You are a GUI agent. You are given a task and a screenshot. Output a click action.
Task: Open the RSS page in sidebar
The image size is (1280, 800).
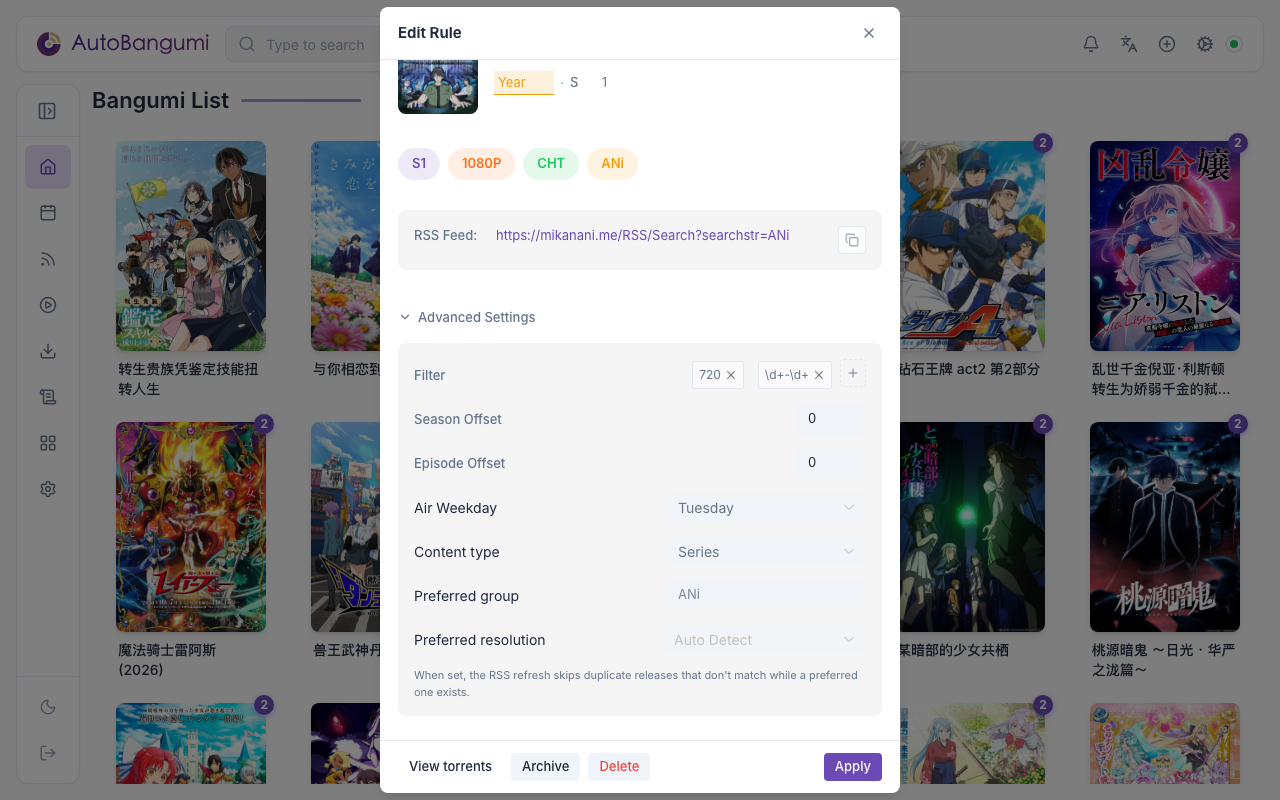click(48, 259)
